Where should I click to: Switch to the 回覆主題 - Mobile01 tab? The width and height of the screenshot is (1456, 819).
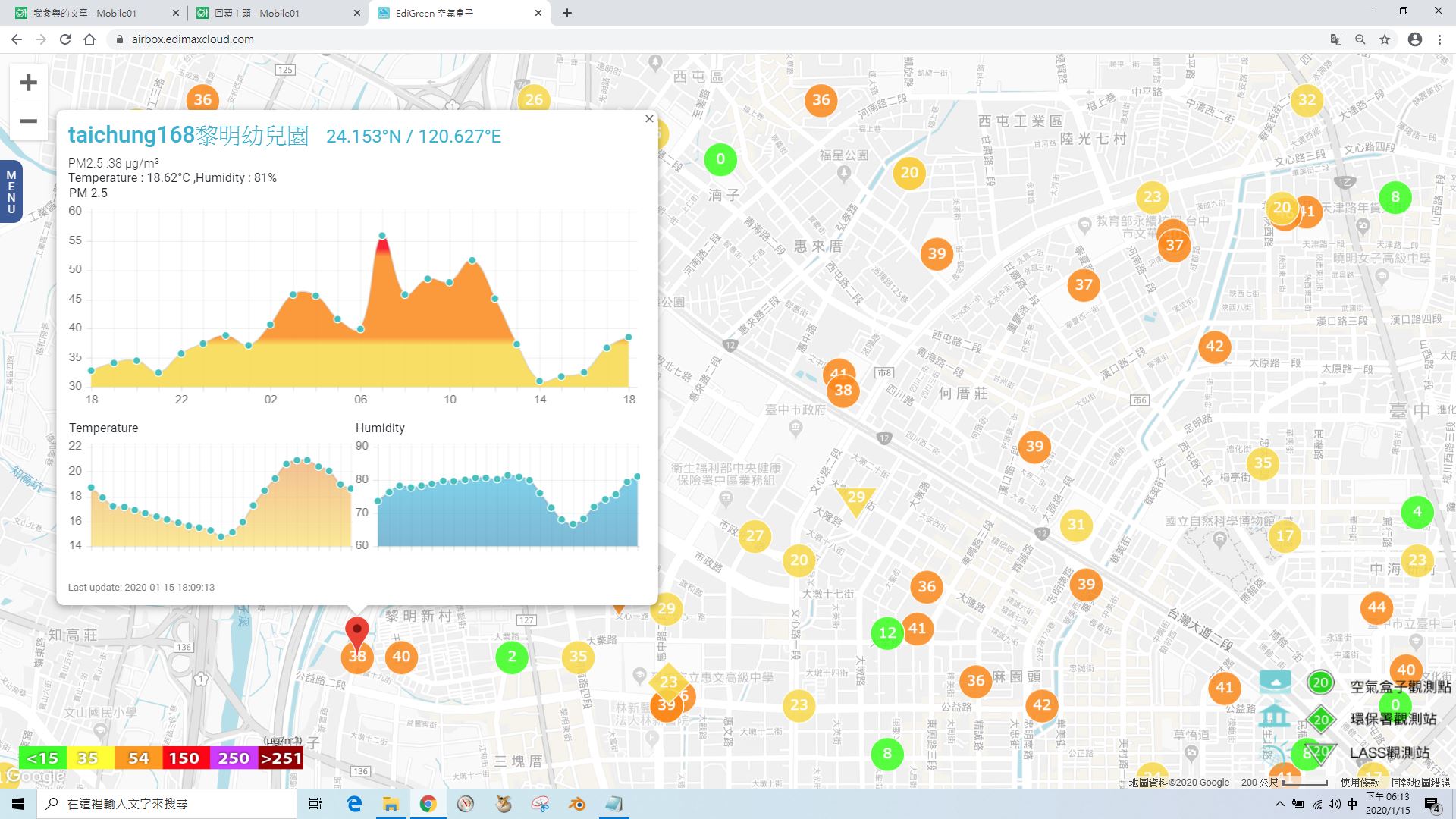[278, 13]
